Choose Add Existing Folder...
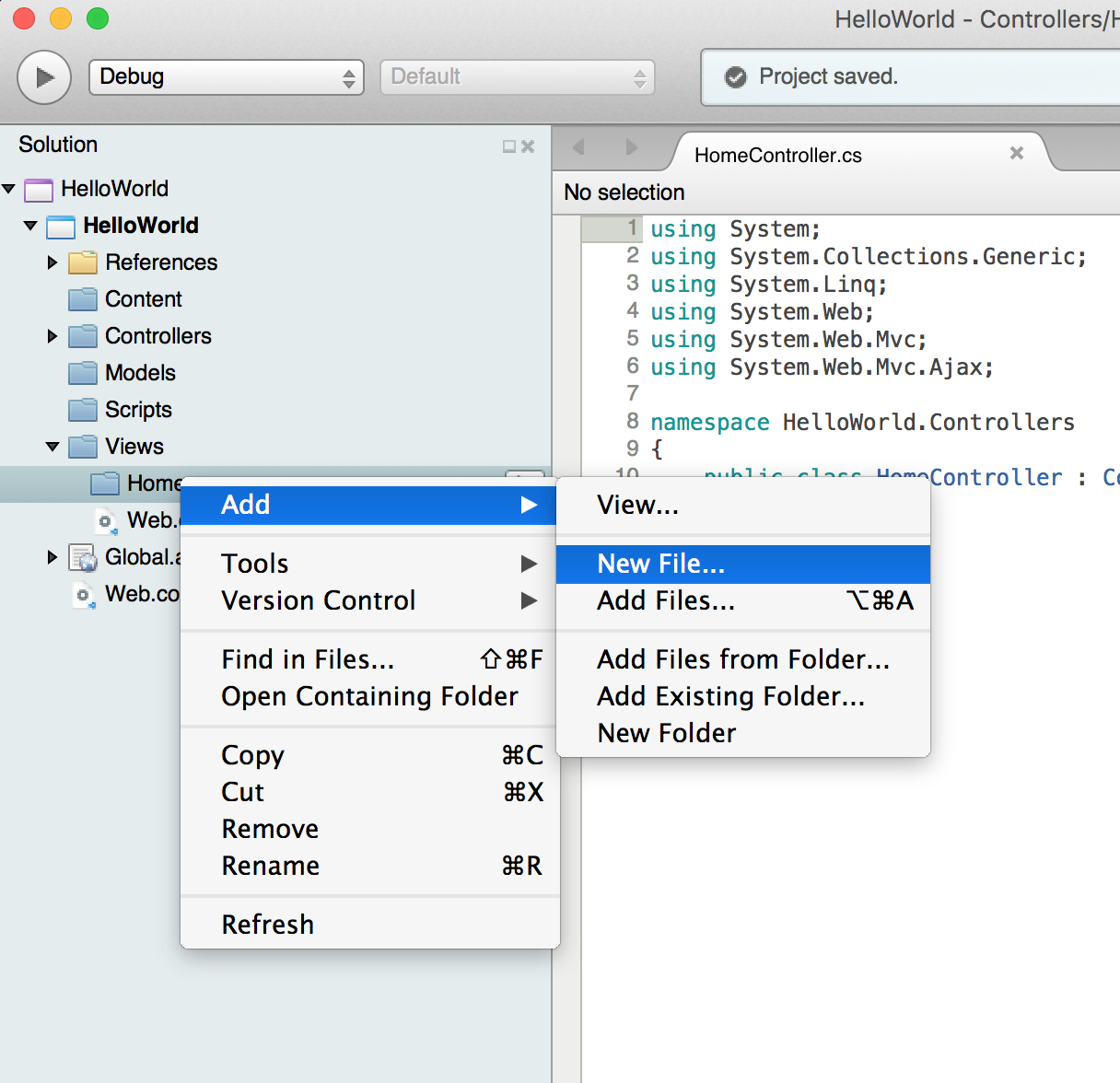The width and height of the screenshot is (1120, 1083). (x=743, y=696)
